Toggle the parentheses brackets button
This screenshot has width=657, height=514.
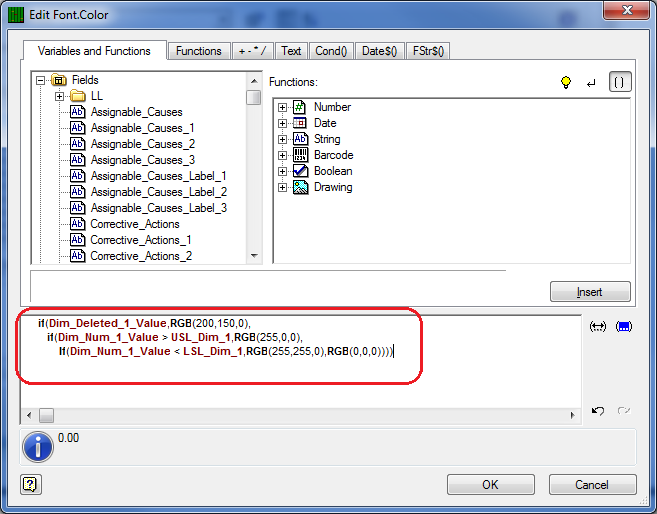coord(619,82)
